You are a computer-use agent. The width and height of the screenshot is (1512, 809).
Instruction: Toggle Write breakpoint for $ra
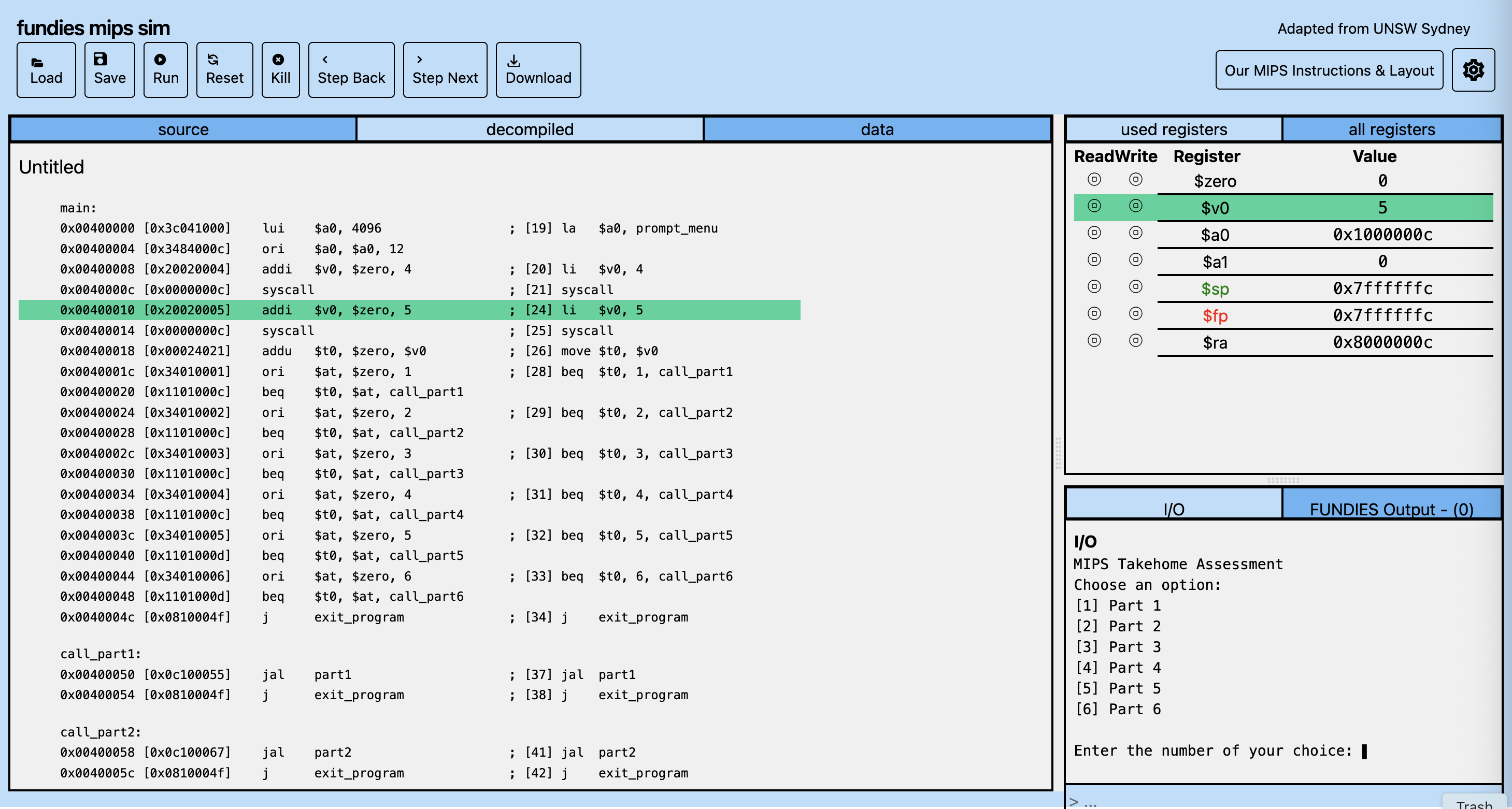coord(1136,340)
